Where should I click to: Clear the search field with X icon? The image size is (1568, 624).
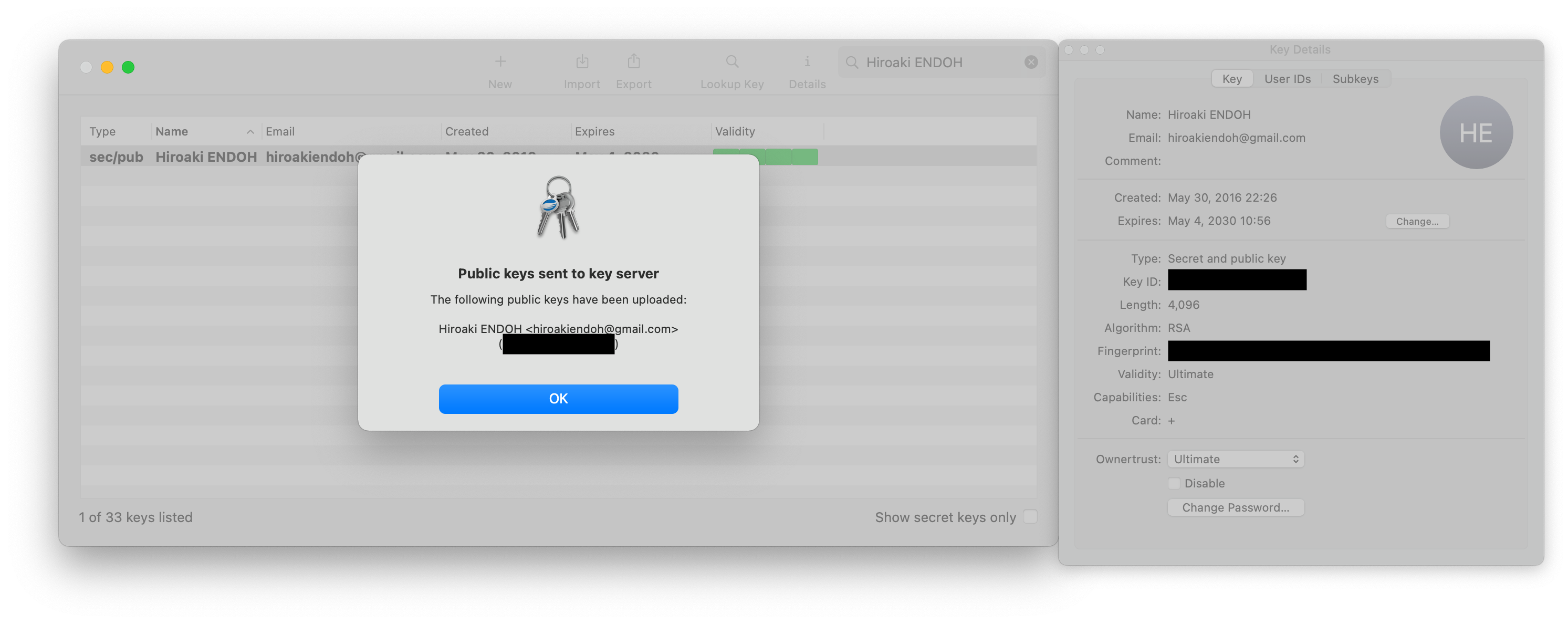tap(1030, 62)
